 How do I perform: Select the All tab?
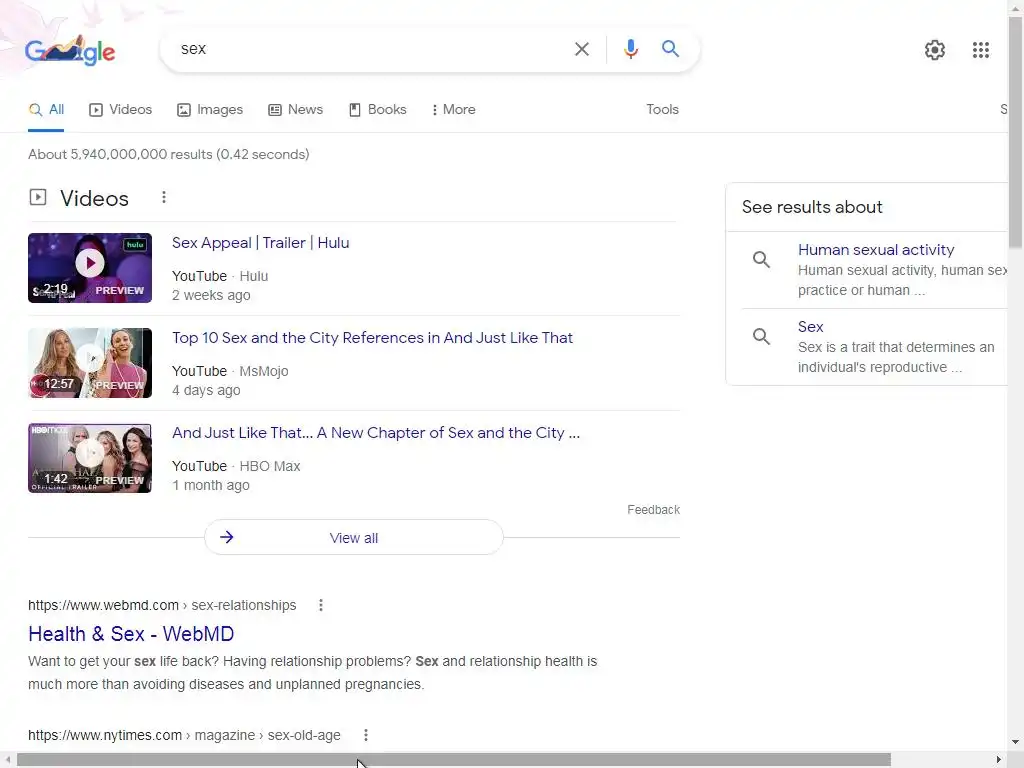pyautogui.click(x=46, y=110)
